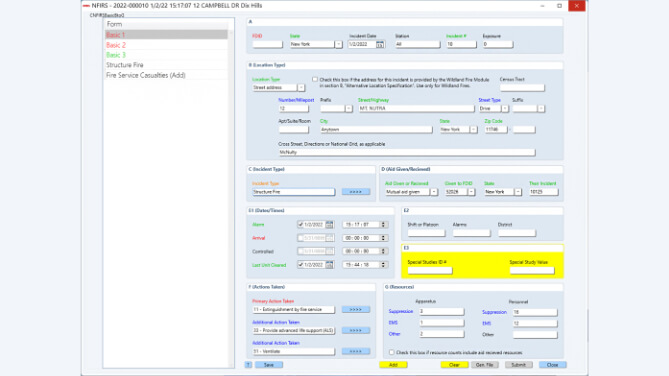The height and width of the screenshot is (376, 669).
Task: Select the Basic 2 form
Action: click(x=166, y=45)
